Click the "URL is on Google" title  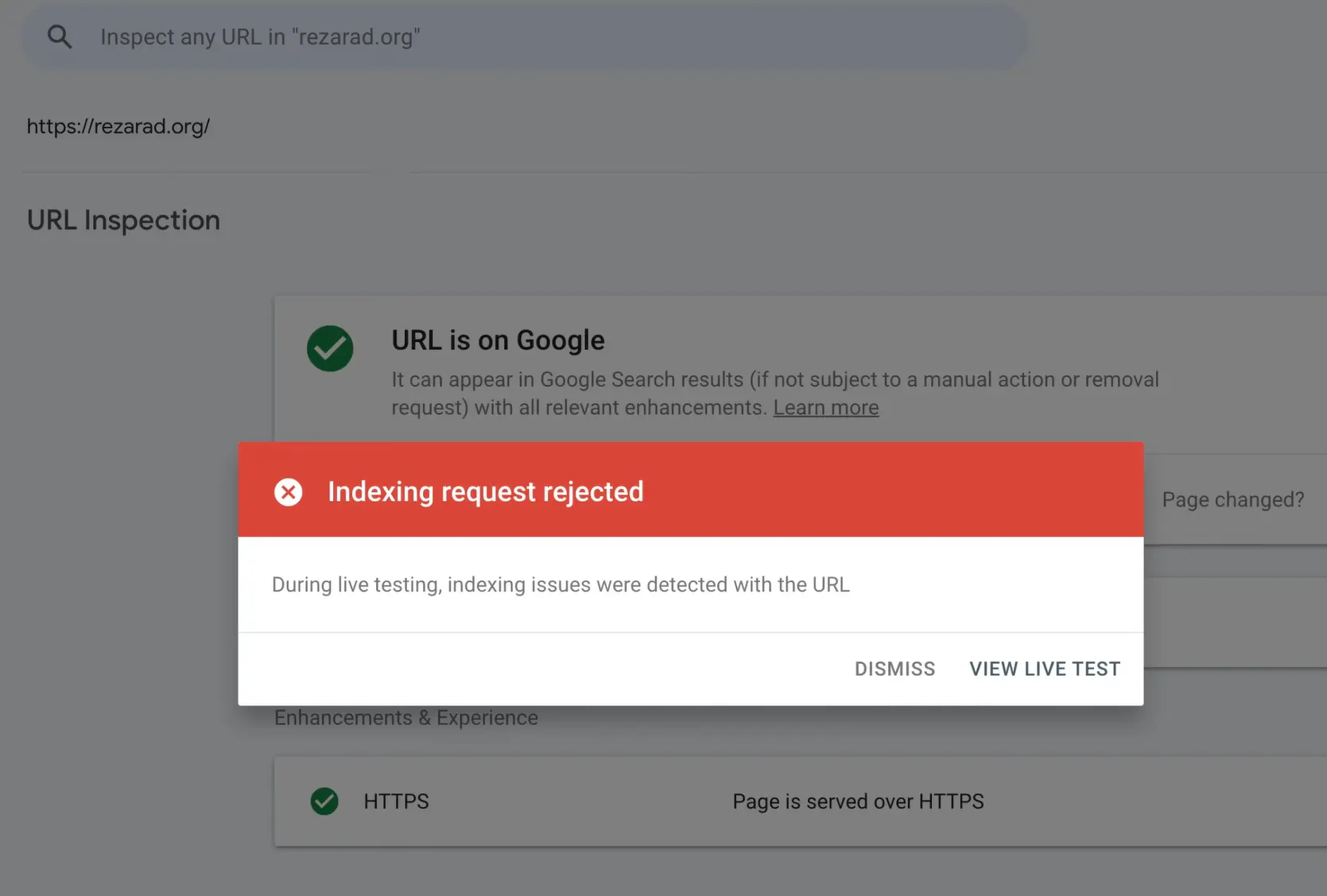498,340
